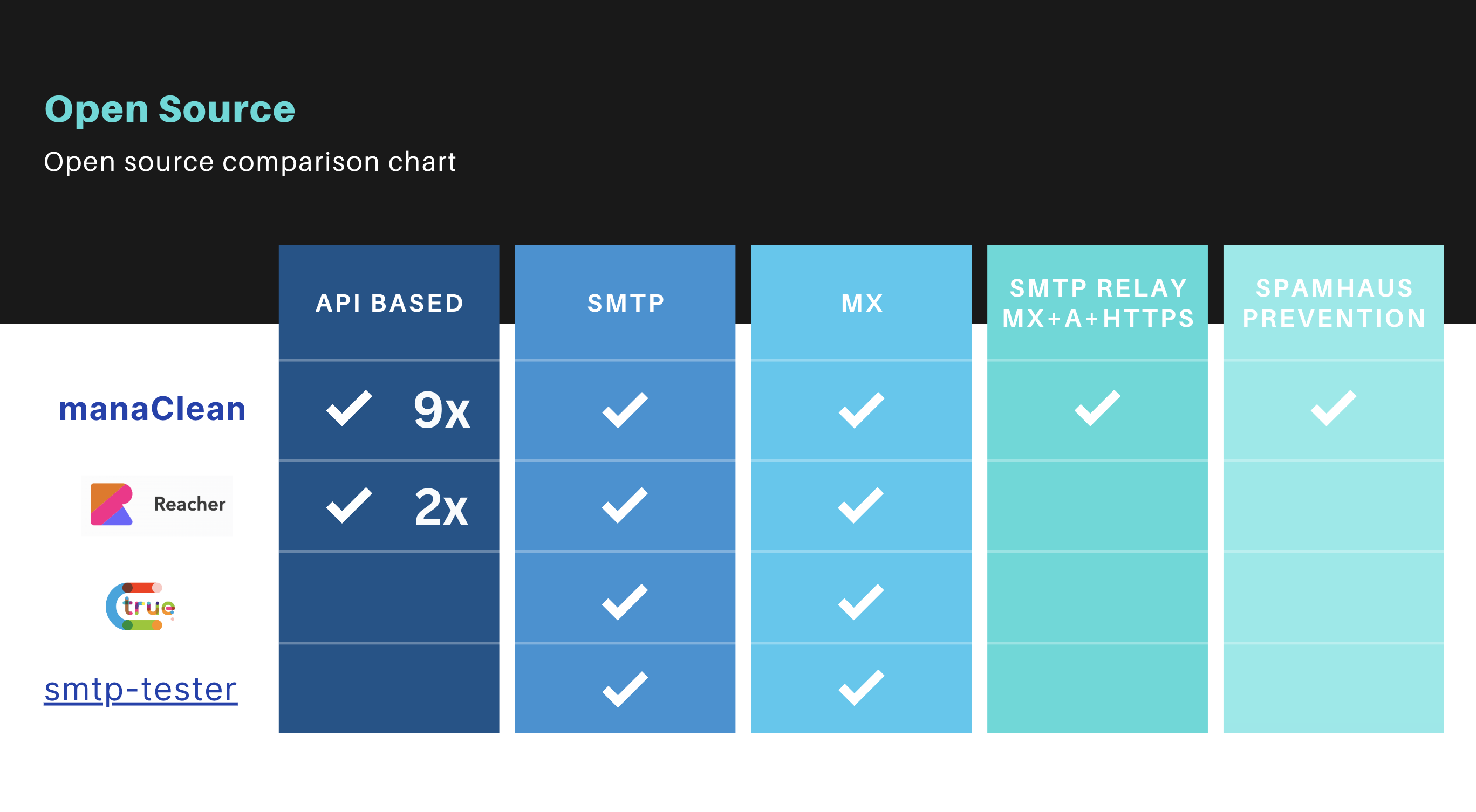Click the 2x speed label
Image resolution: width=1476 pixels, height=812 pixels.
(441, 507)
